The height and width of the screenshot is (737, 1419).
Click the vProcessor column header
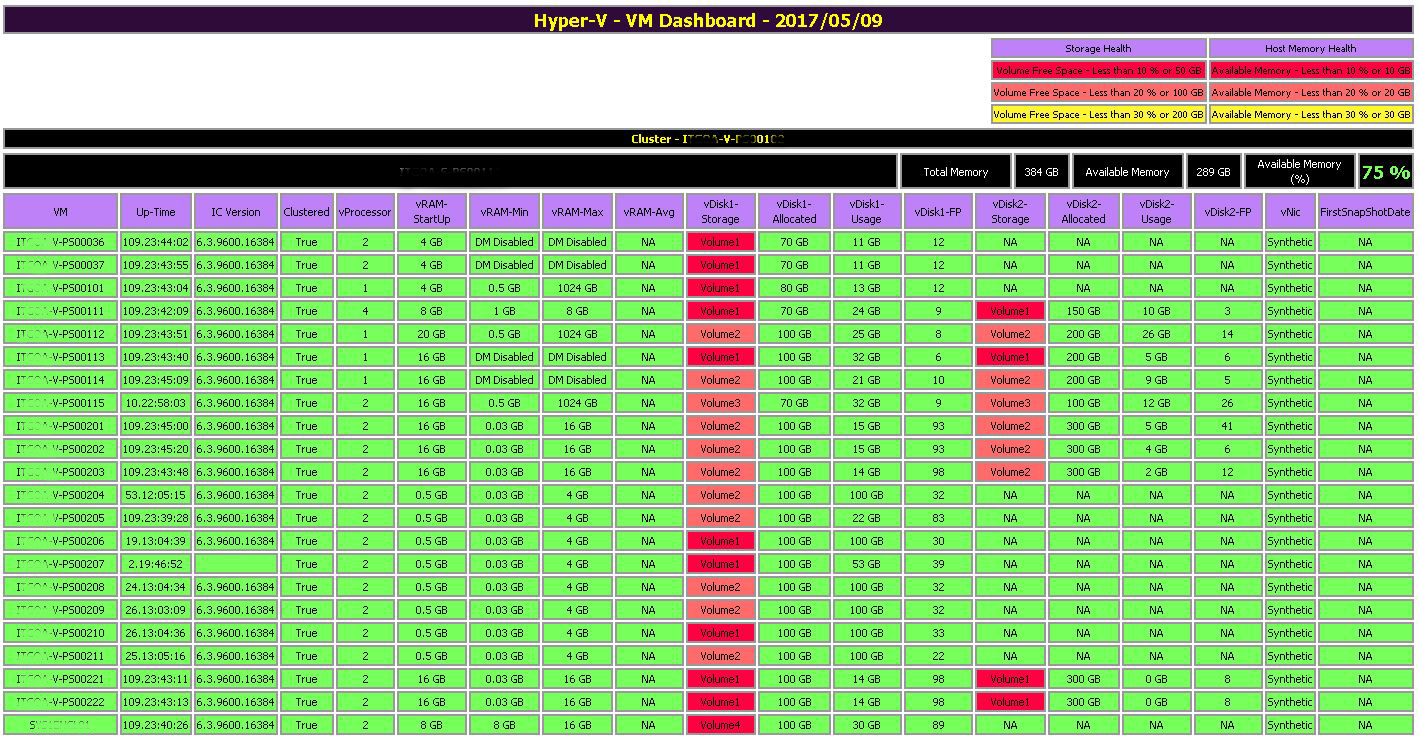click(x=365, y=212)
